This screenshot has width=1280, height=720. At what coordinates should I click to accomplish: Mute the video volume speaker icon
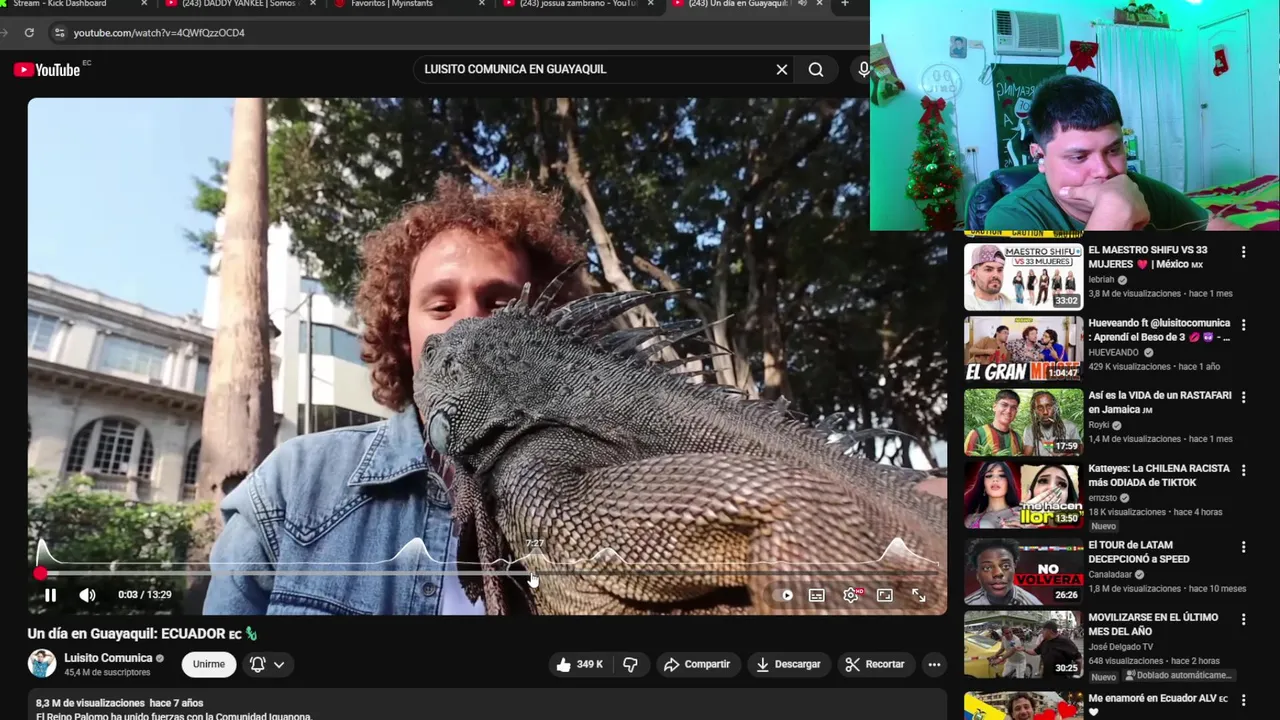(x=88, y=595)
